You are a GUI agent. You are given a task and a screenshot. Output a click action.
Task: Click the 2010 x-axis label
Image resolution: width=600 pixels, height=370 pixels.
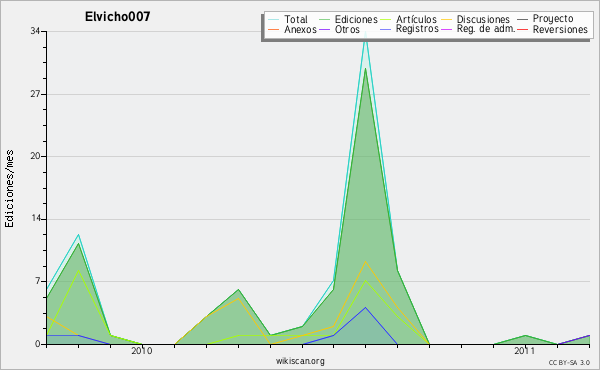point(142,351)
